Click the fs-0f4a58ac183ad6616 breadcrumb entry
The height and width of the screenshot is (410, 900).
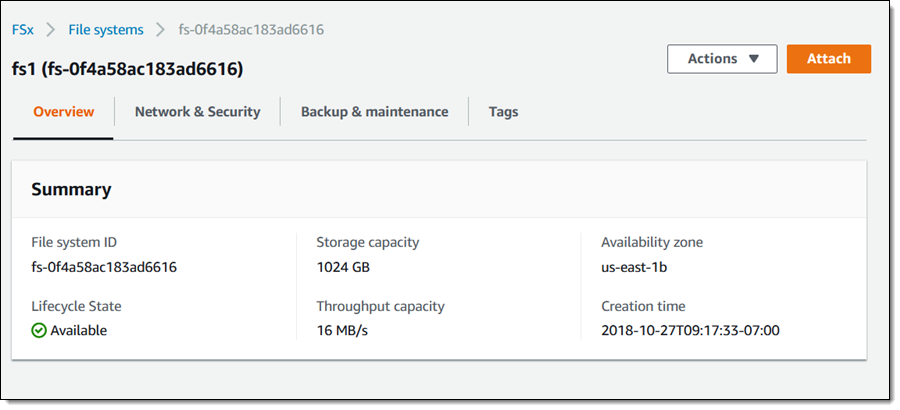click(250, 30)
